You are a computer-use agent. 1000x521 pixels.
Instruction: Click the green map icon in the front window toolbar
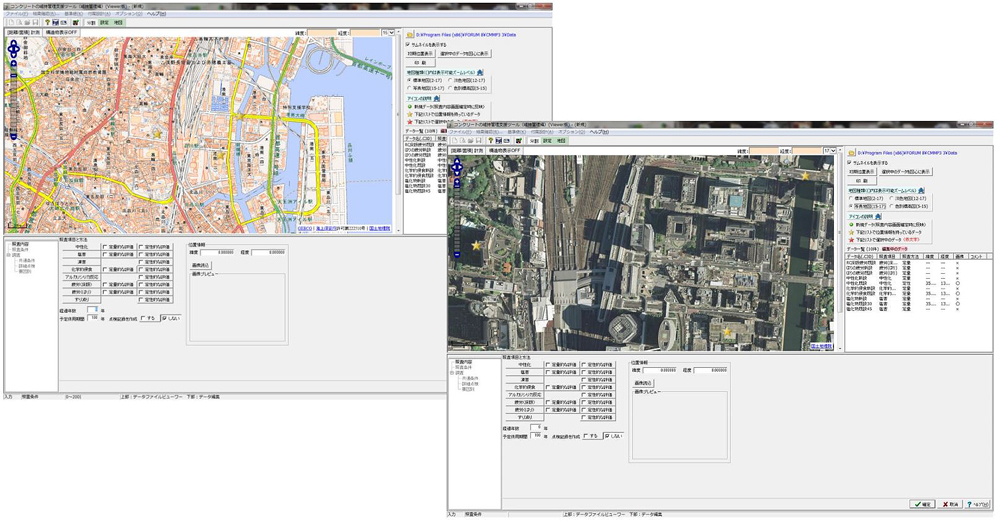[518, 140]
